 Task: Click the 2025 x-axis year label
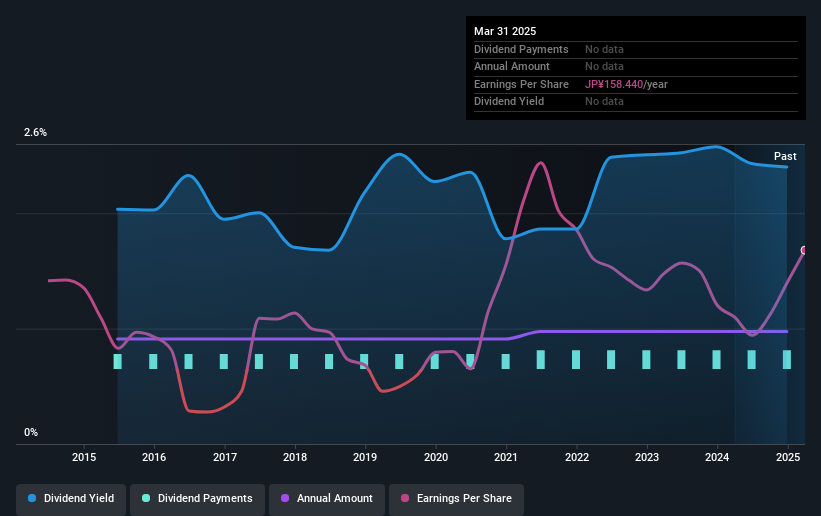(x=788, y=457)
